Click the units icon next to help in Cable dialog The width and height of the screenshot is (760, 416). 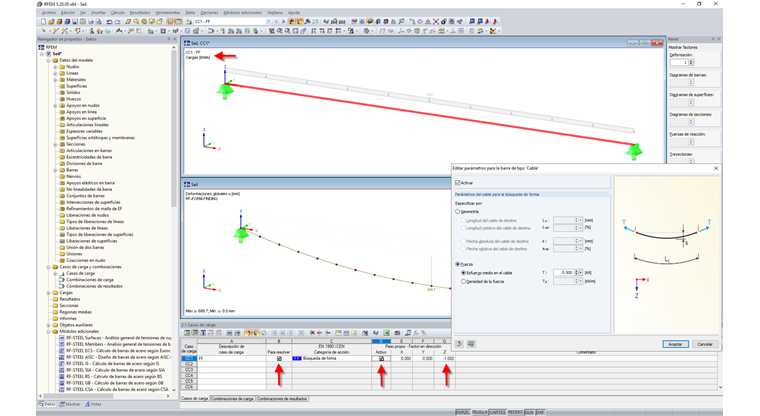(x=471, y=344)
